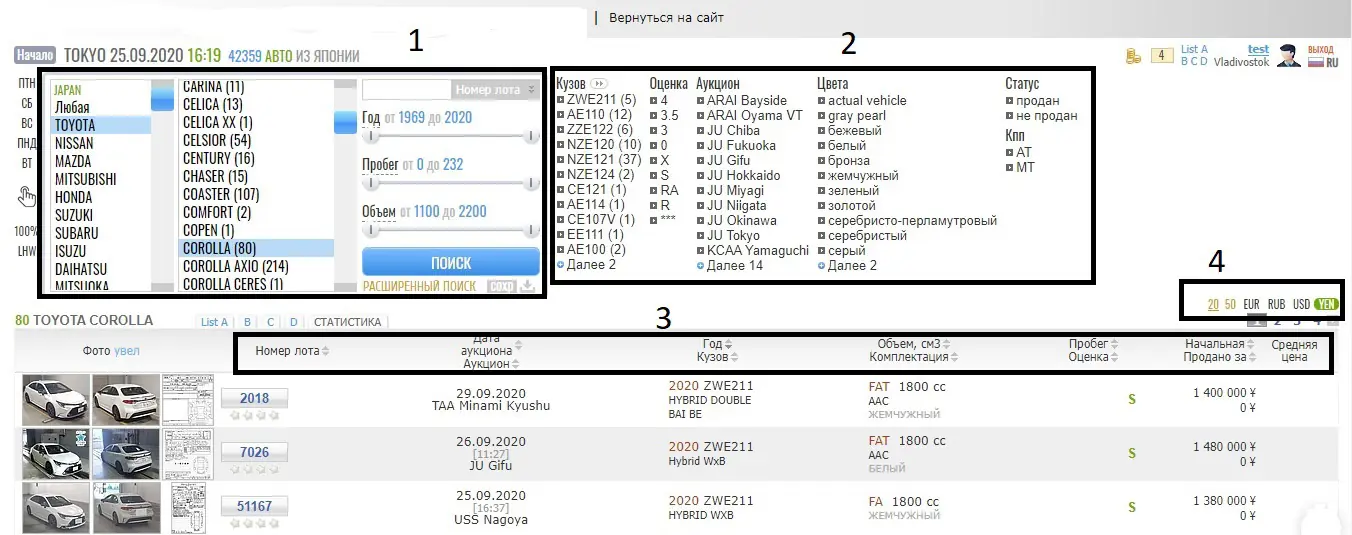This screenshot has width=1352, height=535.
Task: Click the coins balance icon
Action: pyautogui.click(x=1133, y=56)
